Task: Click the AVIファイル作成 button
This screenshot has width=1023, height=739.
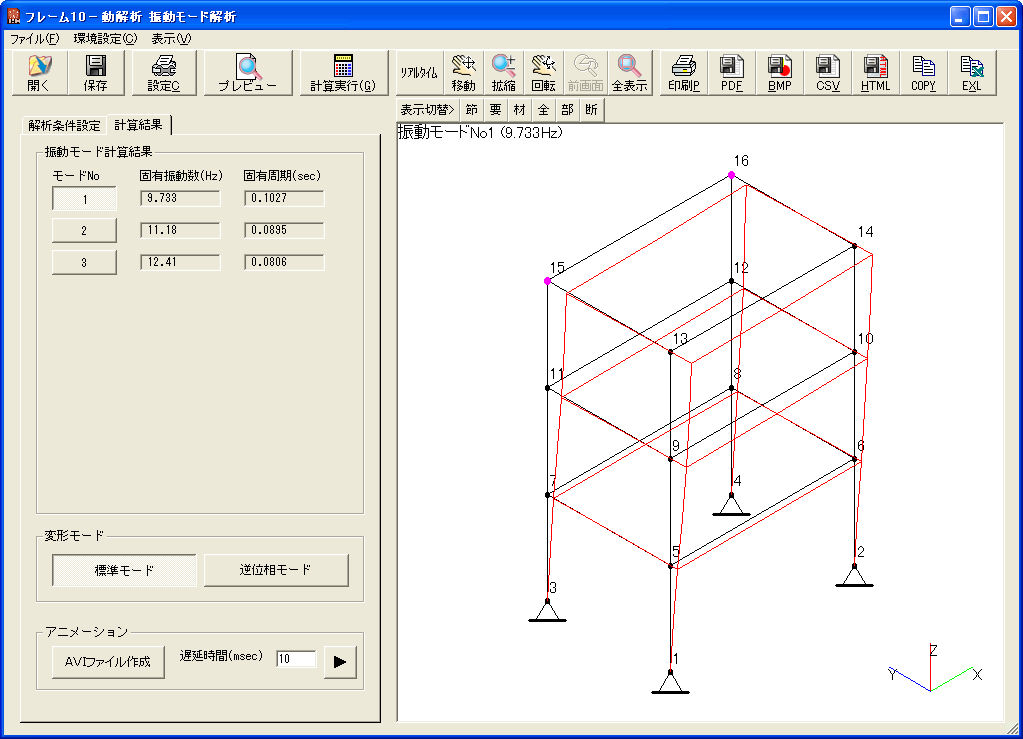Action: point(108,662)
